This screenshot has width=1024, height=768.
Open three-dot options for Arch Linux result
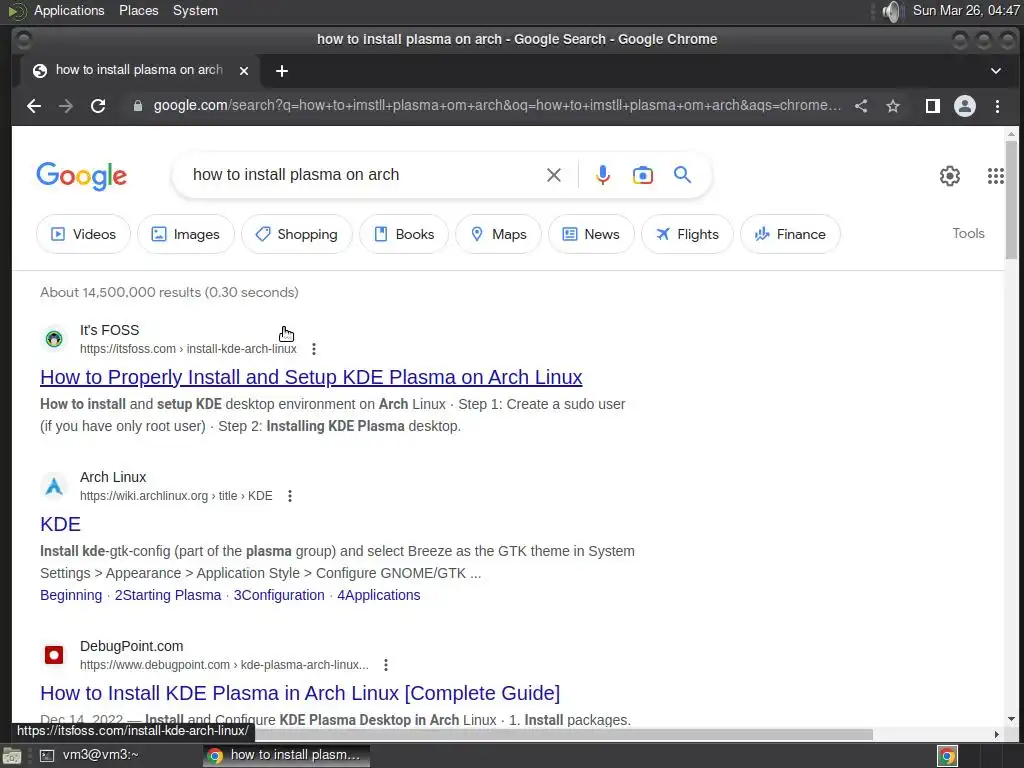point(290,496)
